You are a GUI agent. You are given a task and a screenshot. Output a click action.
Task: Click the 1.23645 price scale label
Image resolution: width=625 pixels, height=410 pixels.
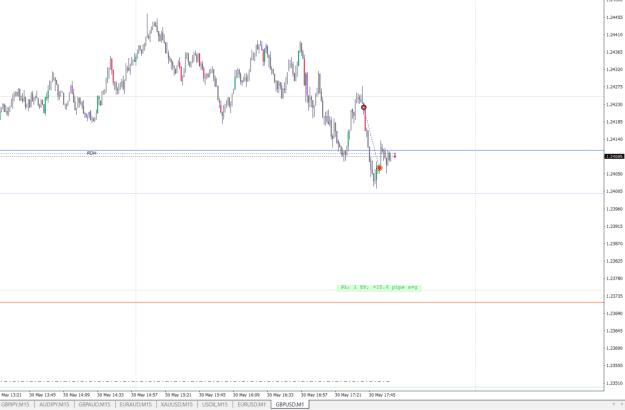click(x=614, y=331)
